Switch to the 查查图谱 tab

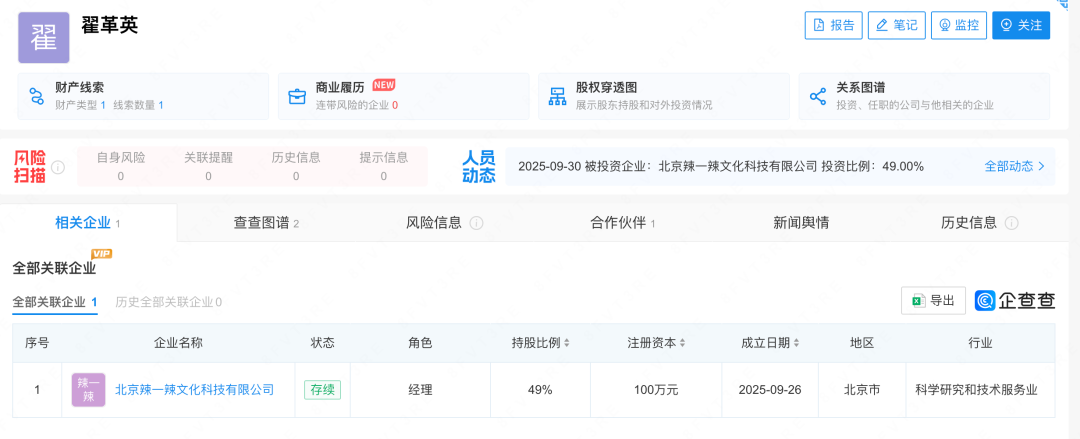pyautogui.click(x=266, y=222)
